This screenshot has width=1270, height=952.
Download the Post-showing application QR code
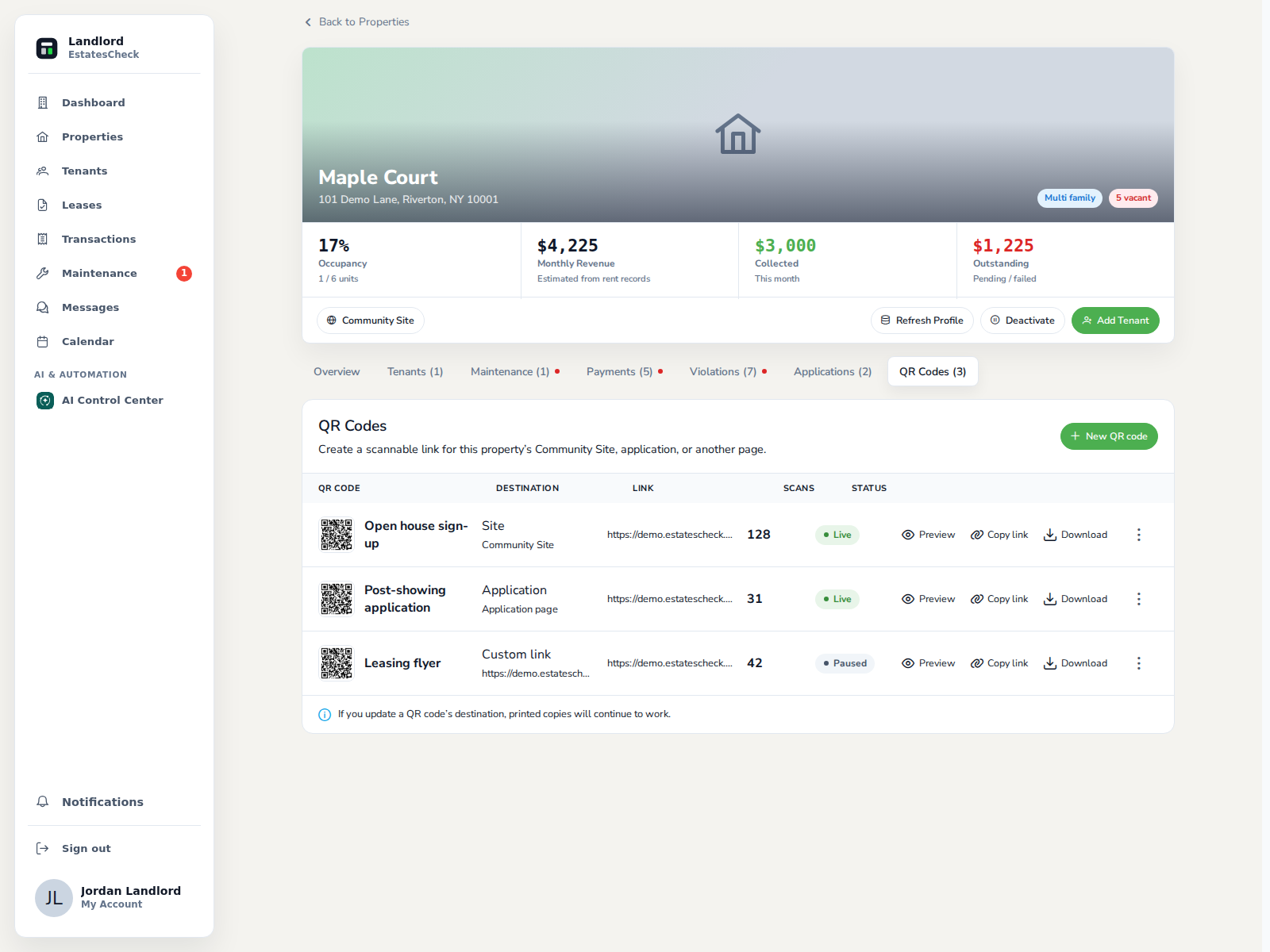[x=1076, y=599]
